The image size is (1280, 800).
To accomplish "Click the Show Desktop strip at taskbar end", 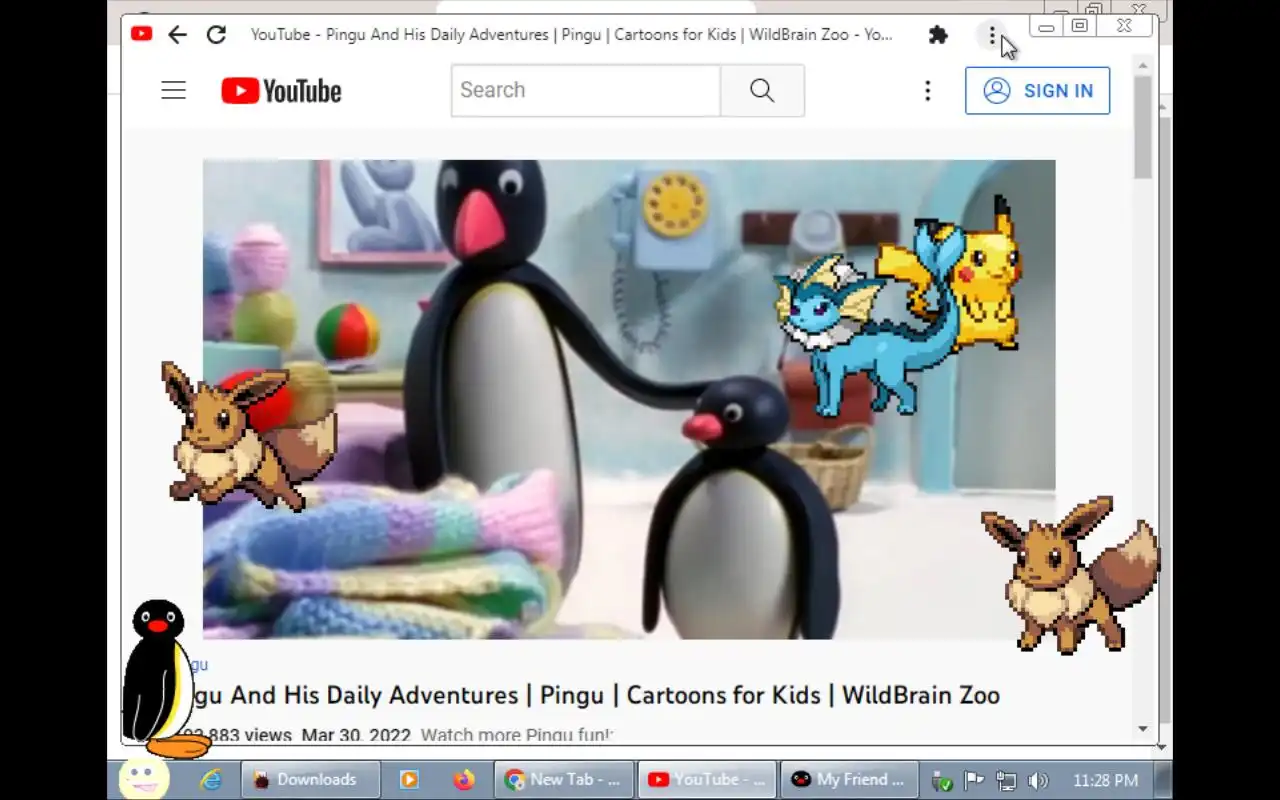I will [x=1164, y=780].
